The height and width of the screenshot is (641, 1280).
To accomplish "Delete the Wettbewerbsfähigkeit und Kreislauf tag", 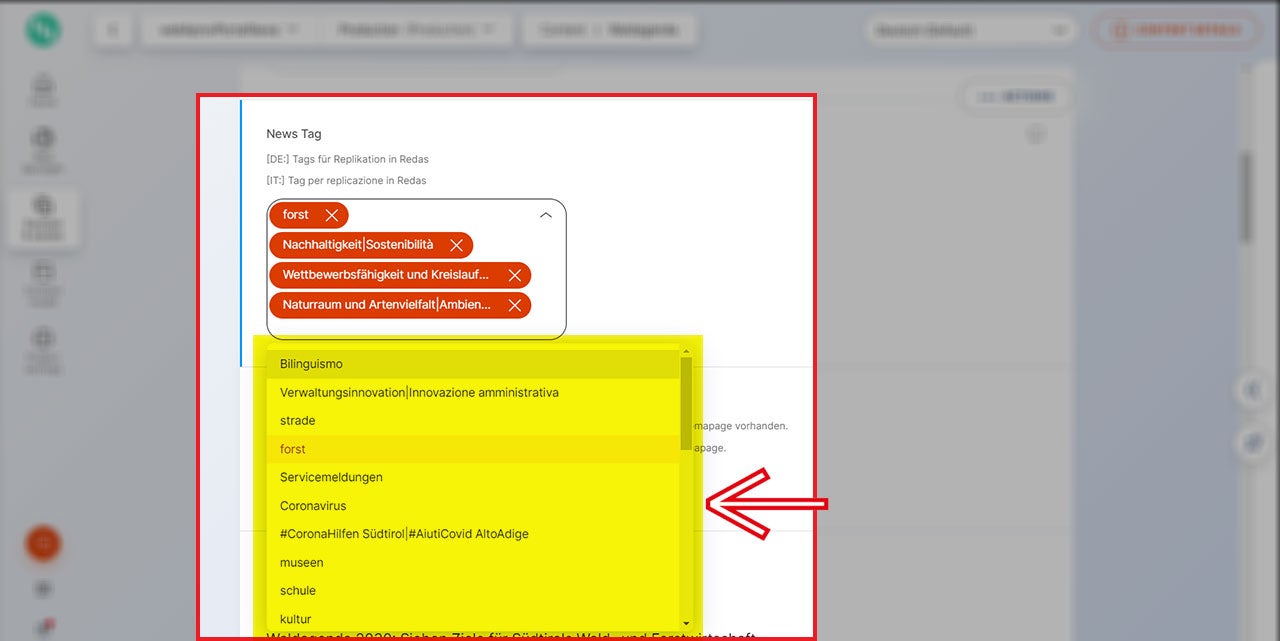I will (x=514, y=275).
